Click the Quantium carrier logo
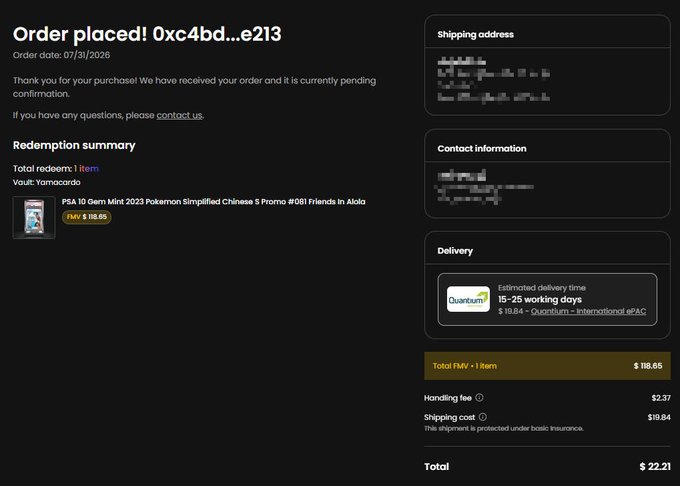 (x=468, y=299)
